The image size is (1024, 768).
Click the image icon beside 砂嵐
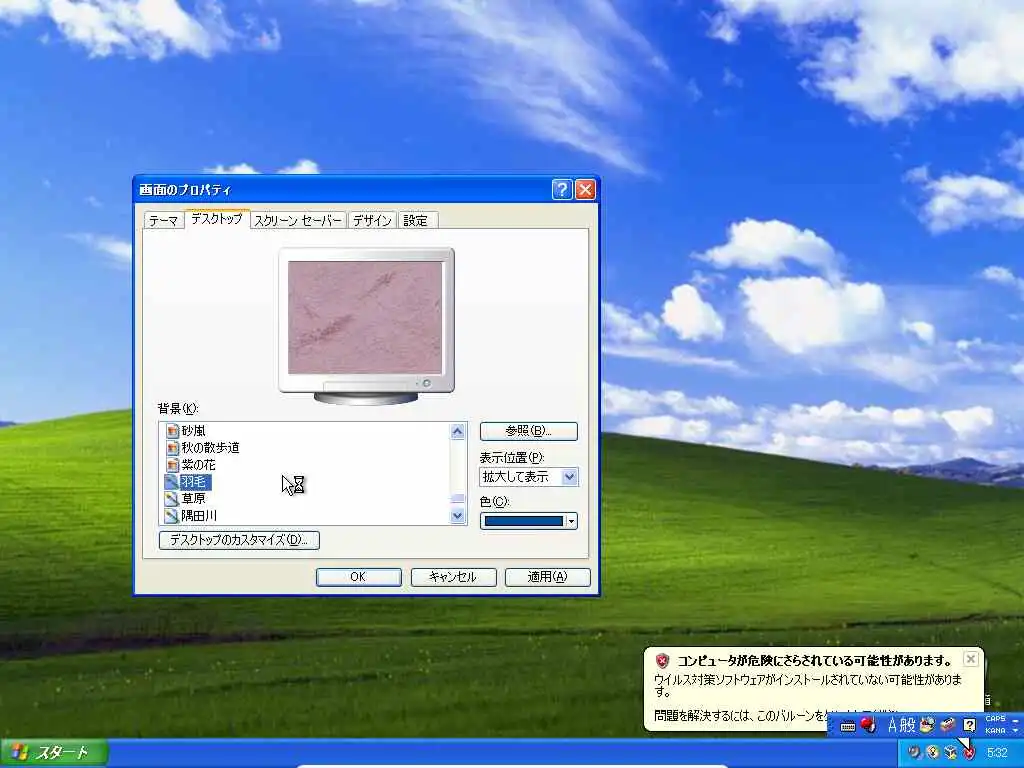coord(172,431)
